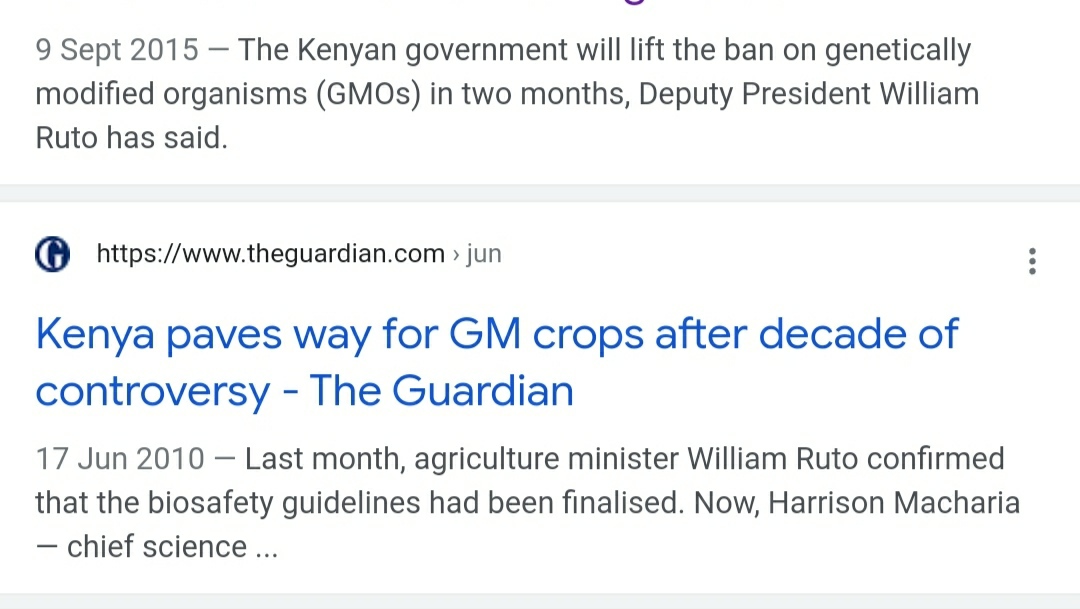Click the gray divider between search results

pos(540,193)
